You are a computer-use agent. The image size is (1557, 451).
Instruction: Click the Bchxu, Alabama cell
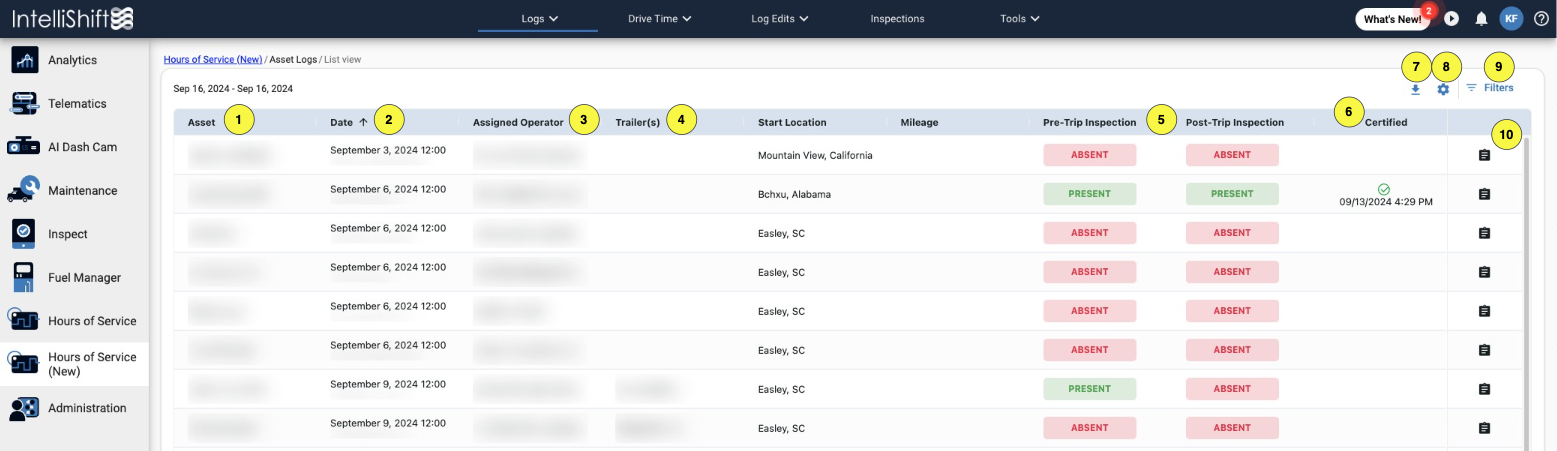click(794, 194)
